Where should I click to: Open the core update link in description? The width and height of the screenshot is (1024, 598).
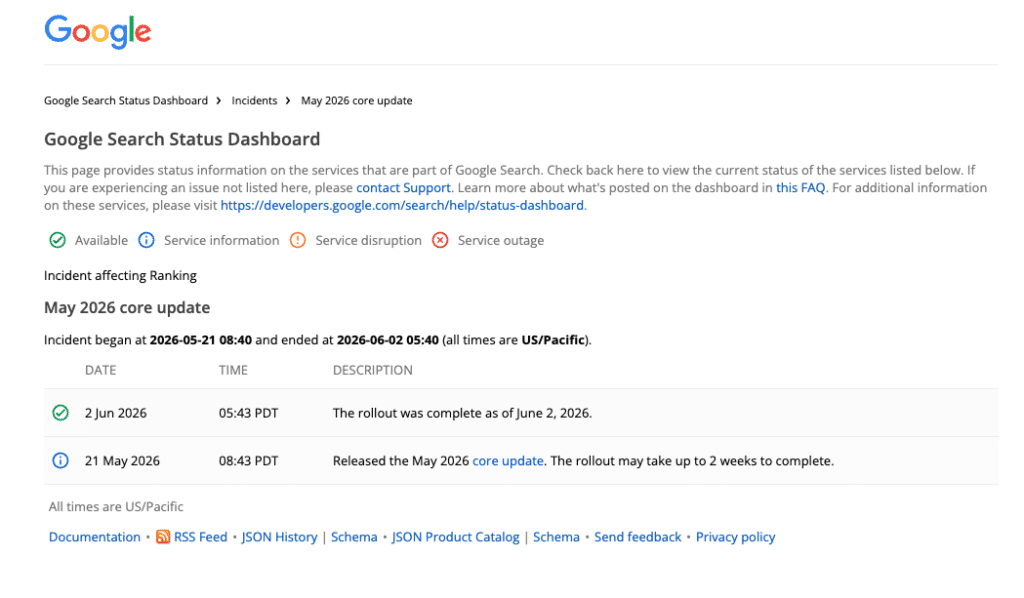click(x=507, y=460)
